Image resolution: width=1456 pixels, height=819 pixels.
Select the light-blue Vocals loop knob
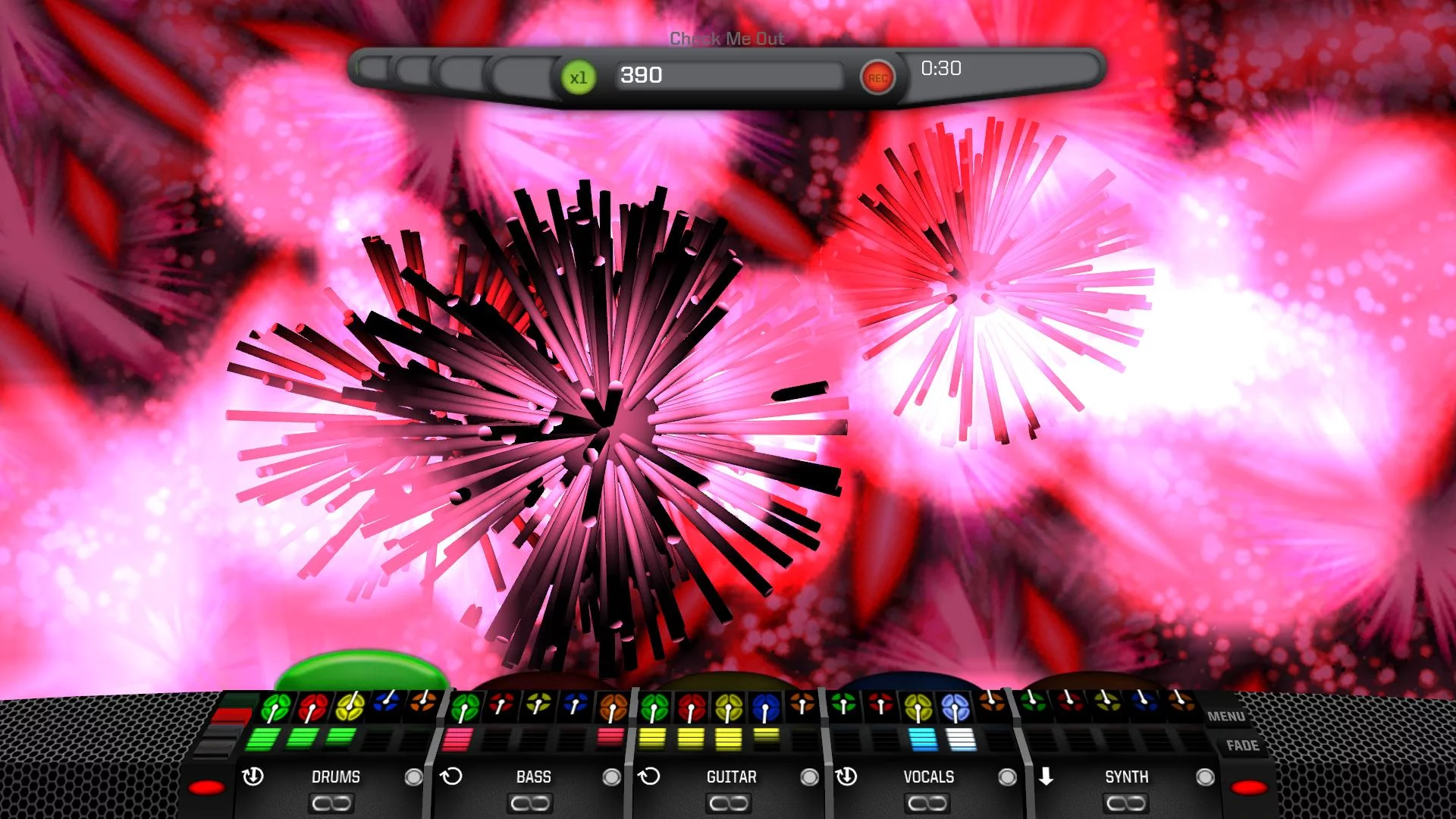click(955, 708)
